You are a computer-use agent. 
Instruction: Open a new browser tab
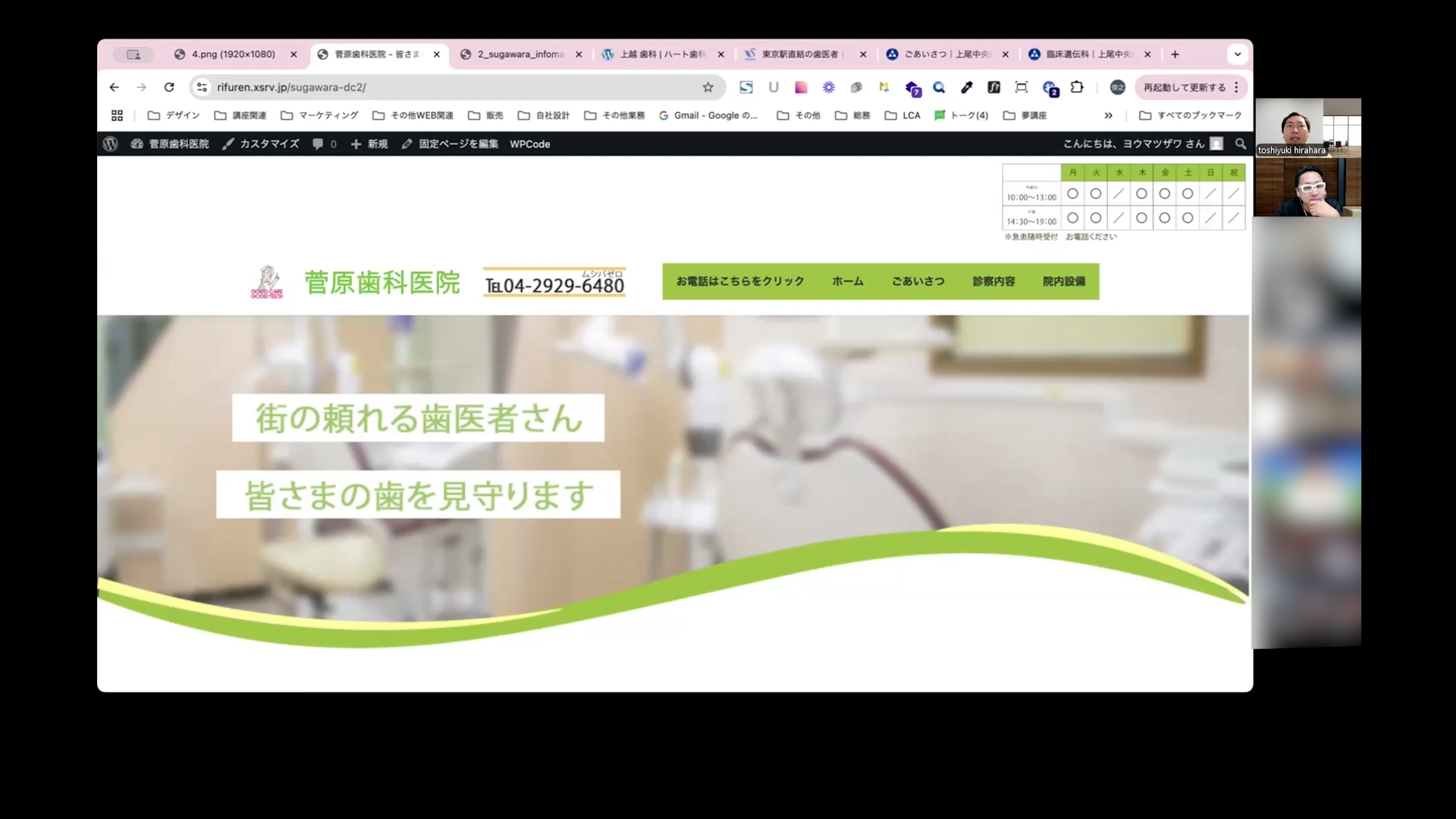[1175, 55]
